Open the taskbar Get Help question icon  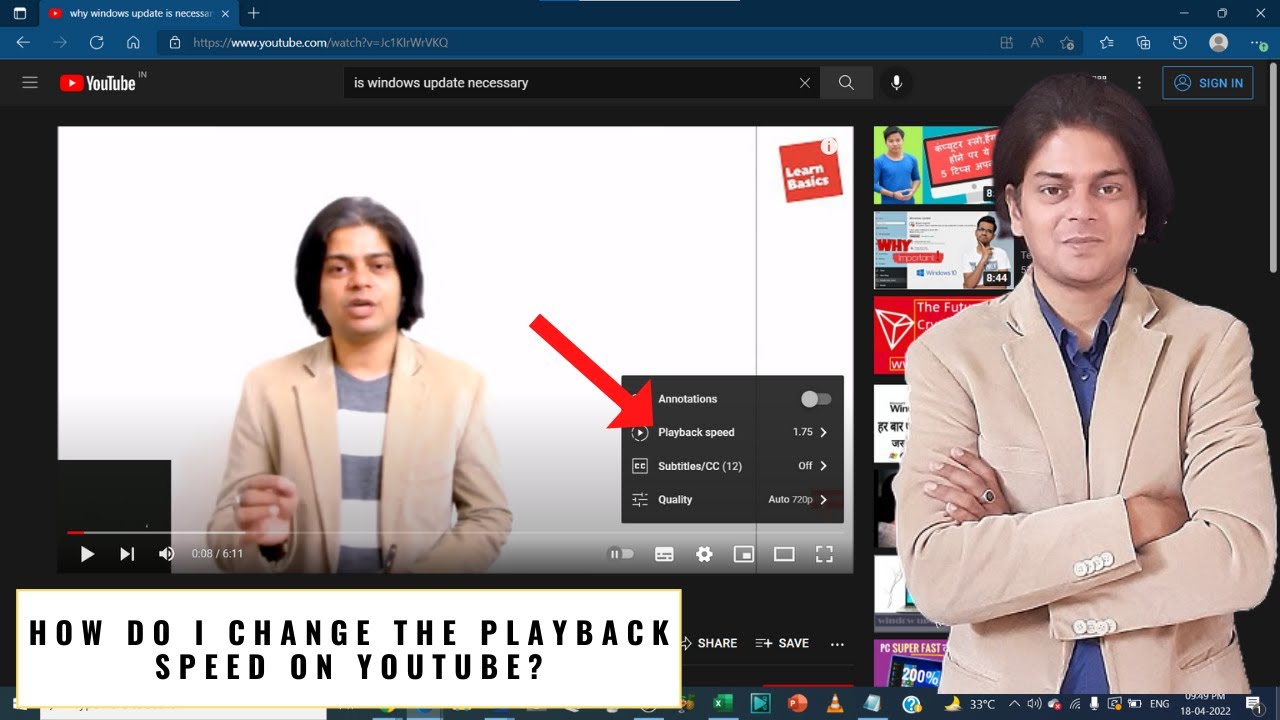click(x=911, y=704)
